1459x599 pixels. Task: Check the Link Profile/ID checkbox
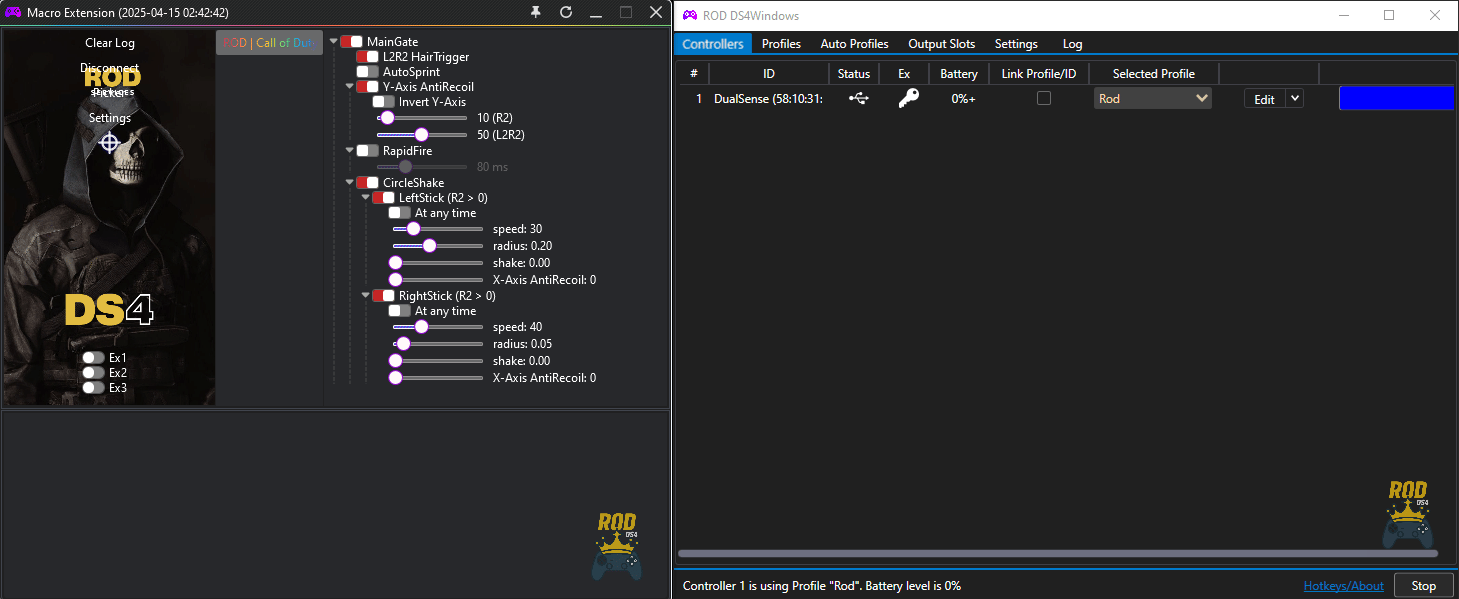coord(1044,98)
